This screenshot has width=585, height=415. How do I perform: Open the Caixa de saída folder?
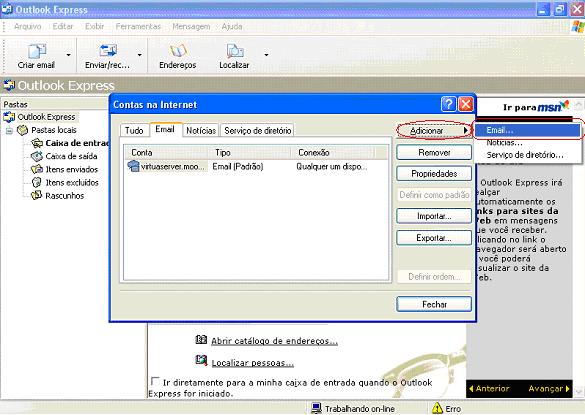(71, 156)
